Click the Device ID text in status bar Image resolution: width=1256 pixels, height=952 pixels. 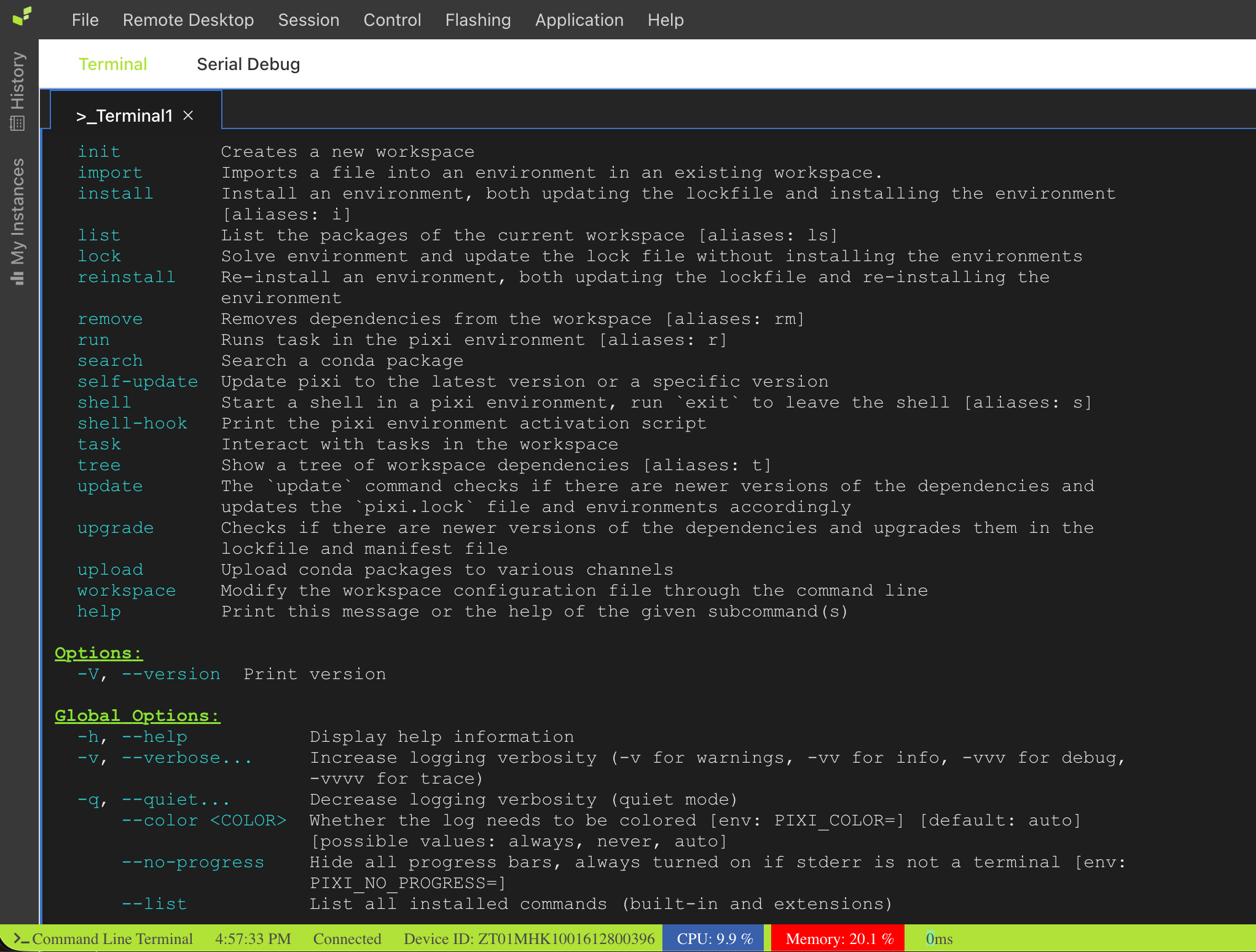tap(528, 938)
